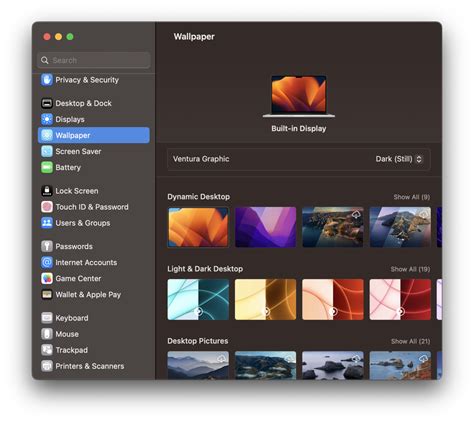This screenshot has width=474, height=422.
Task: Click the Screen Saver icon
Action: point(47,151)
